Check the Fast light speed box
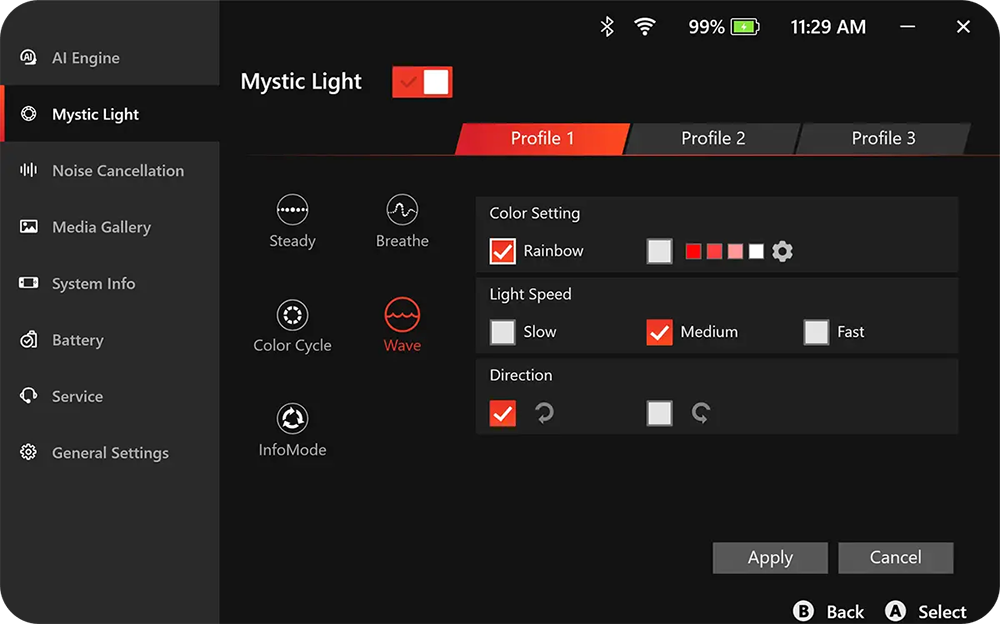Viewport: 1000px width, 624px height. click(x=816, y=332)
